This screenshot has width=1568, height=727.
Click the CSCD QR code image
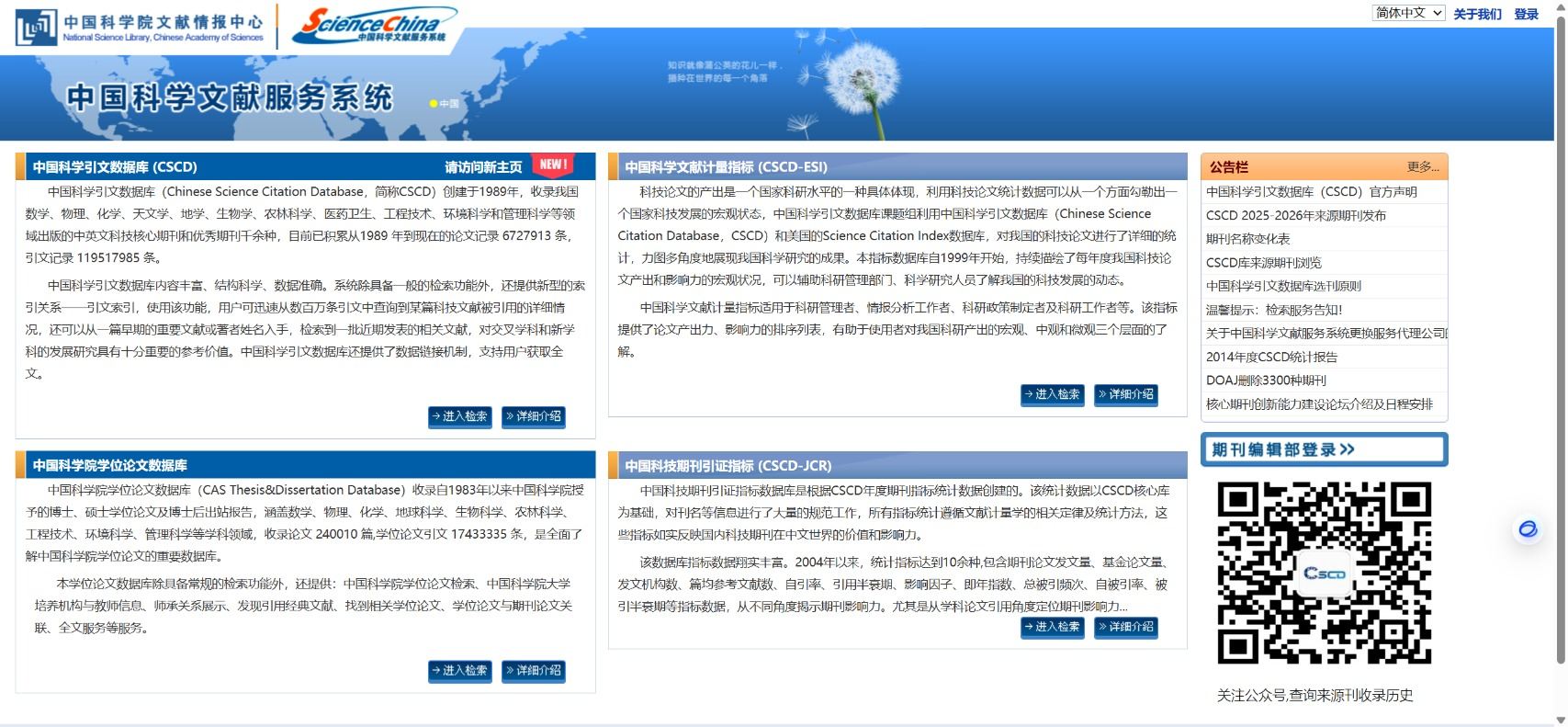tap(1324, 574)
